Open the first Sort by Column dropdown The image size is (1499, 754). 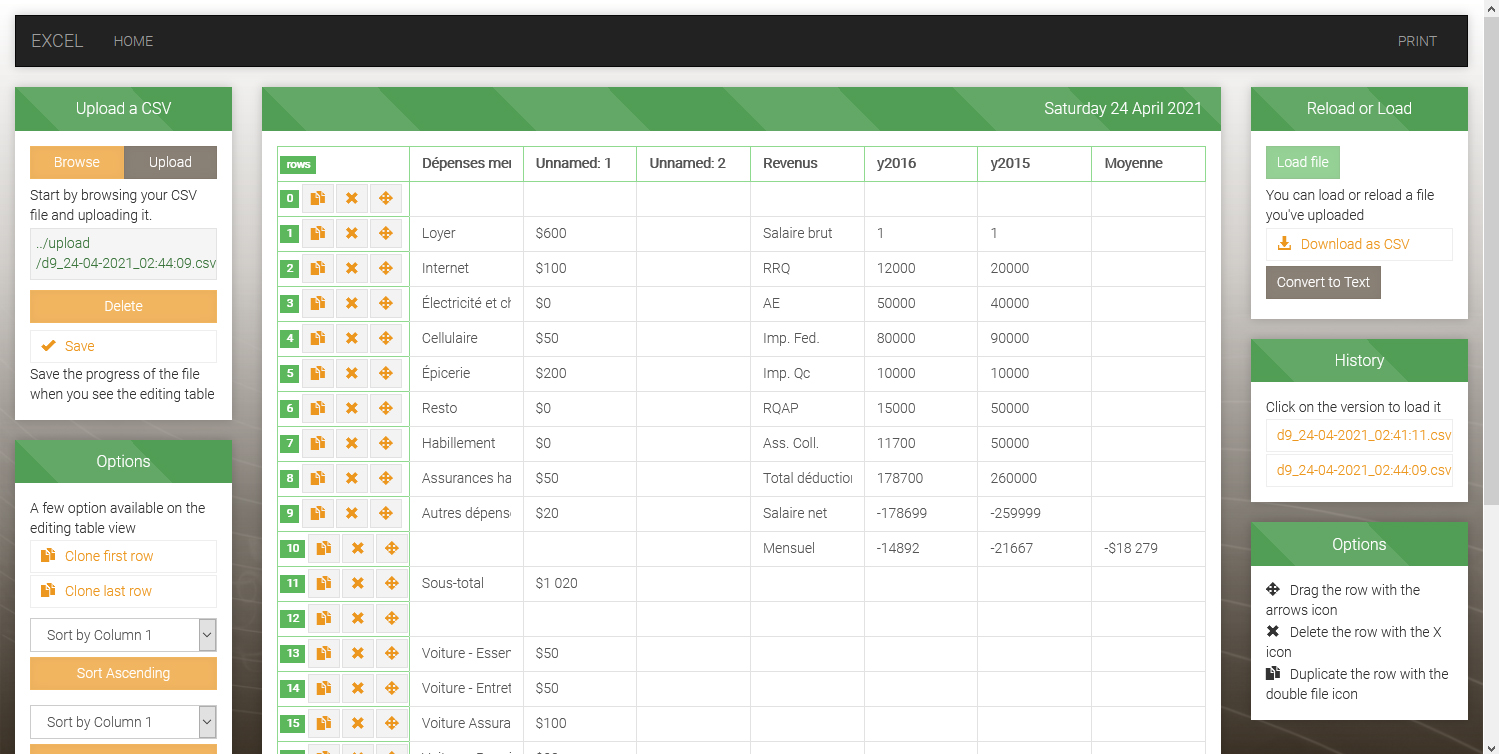[x=123, y=635]
